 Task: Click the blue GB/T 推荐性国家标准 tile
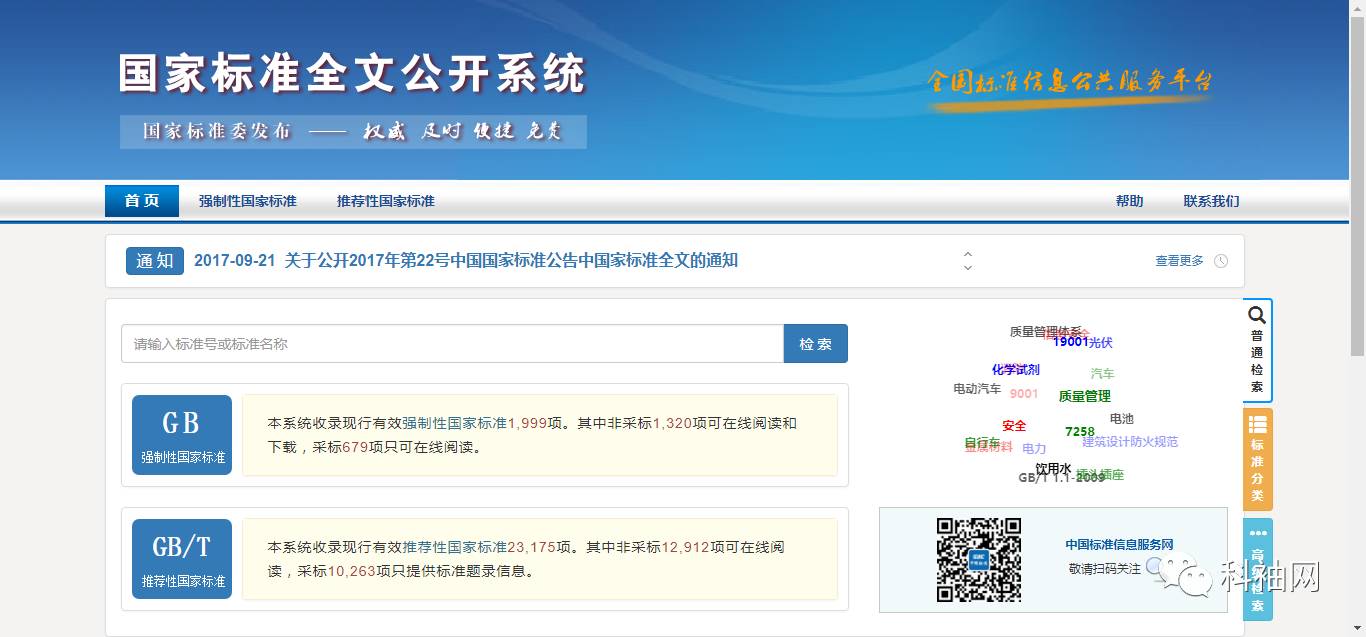pos(182,559)
